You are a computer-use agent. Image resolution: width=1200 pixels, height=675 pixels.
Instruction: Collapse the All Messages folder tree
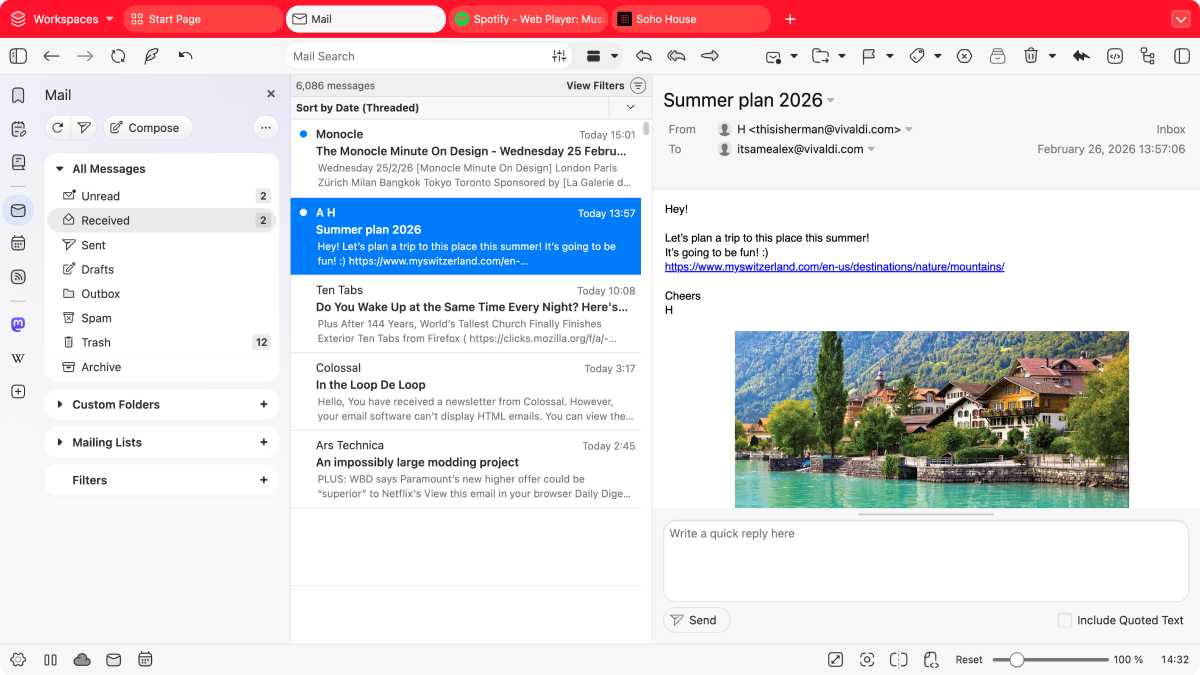pos(60,169)
